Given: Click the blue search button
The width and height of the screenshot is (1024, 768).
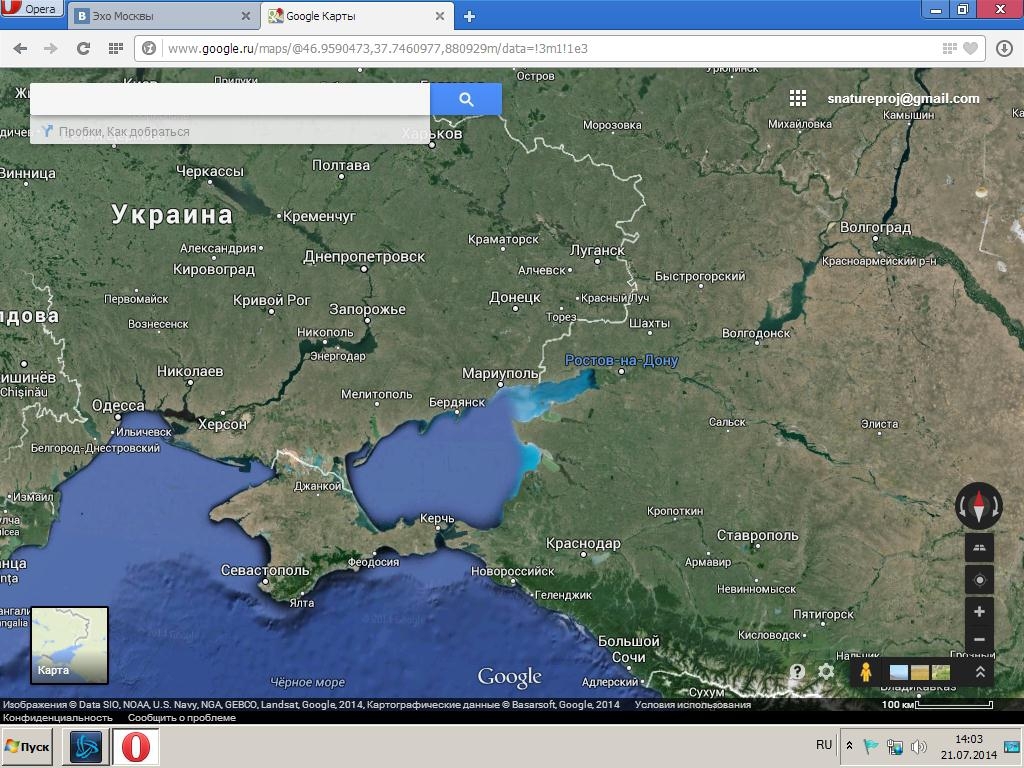Looking at the screenshot, I should (466, 99).
